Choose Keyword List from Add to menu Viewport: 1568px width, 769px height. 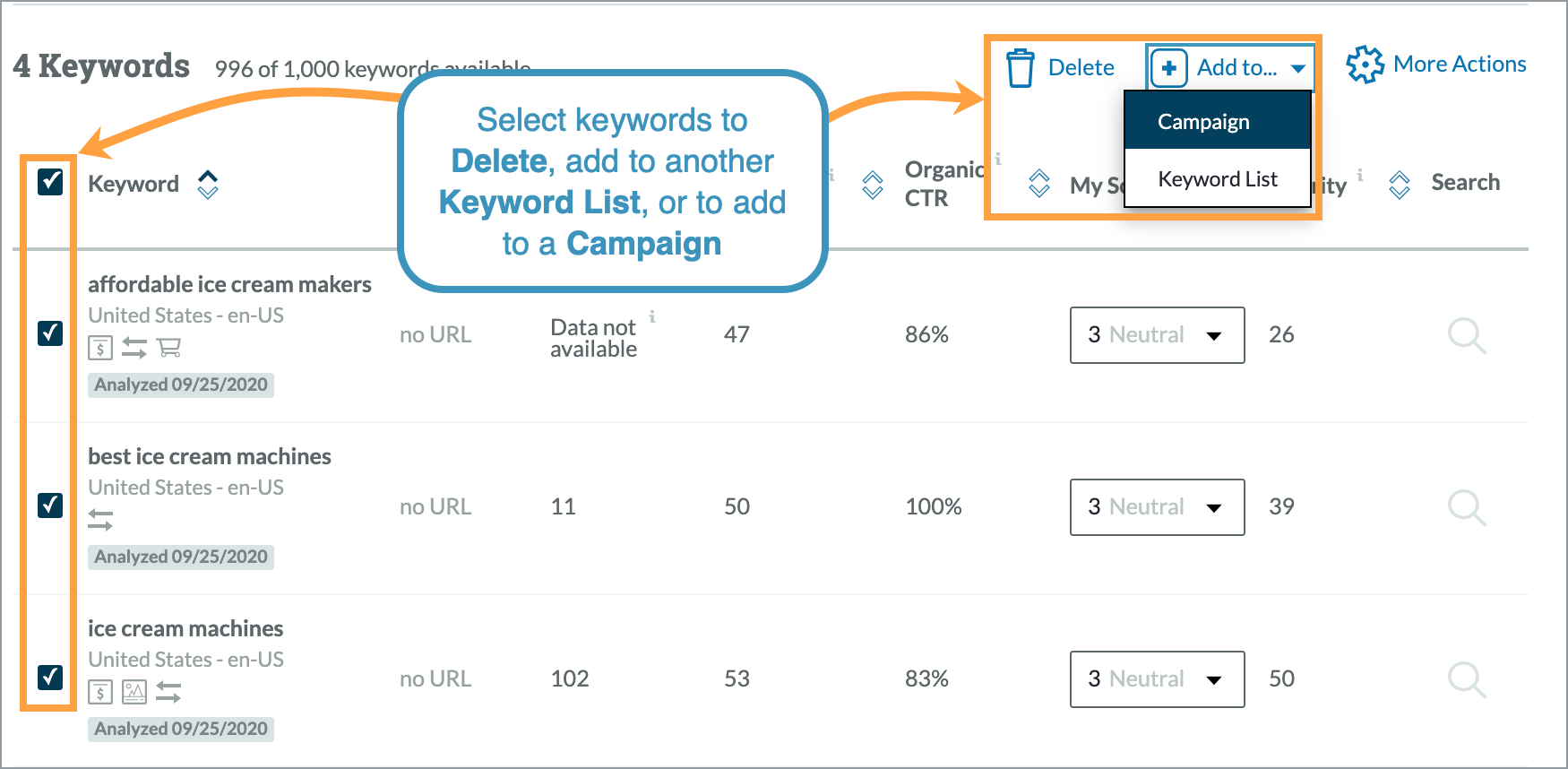(1217, 179)
